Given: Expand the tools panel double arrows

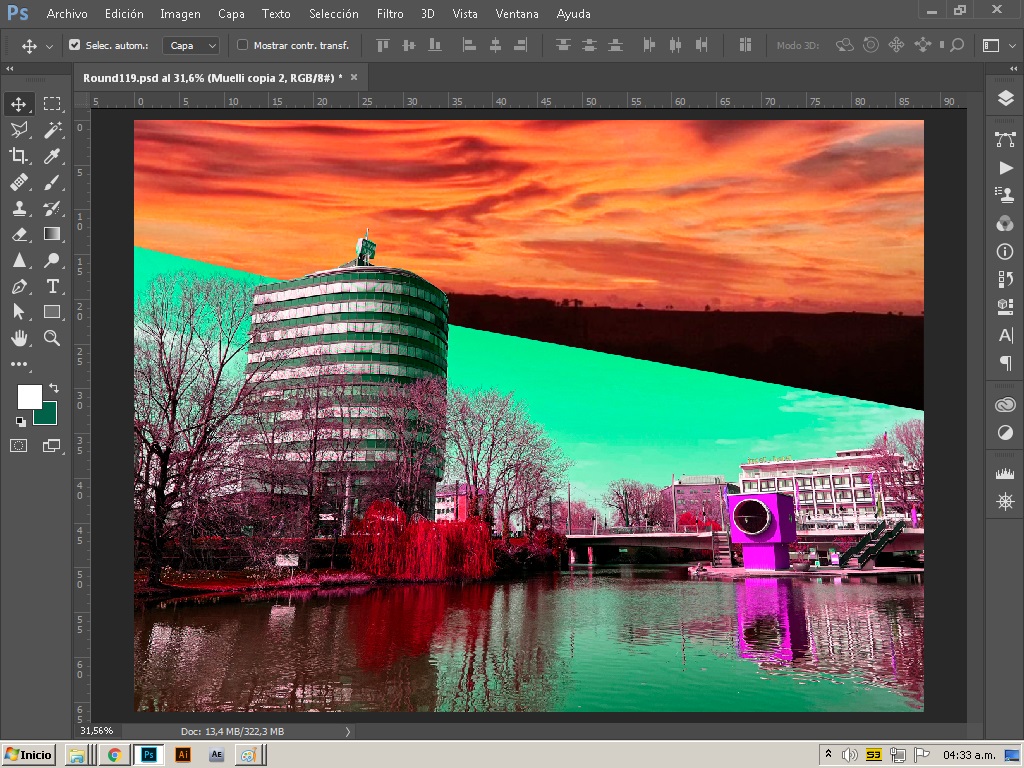Looking at the screenshot, I should (x=10, y=68).
